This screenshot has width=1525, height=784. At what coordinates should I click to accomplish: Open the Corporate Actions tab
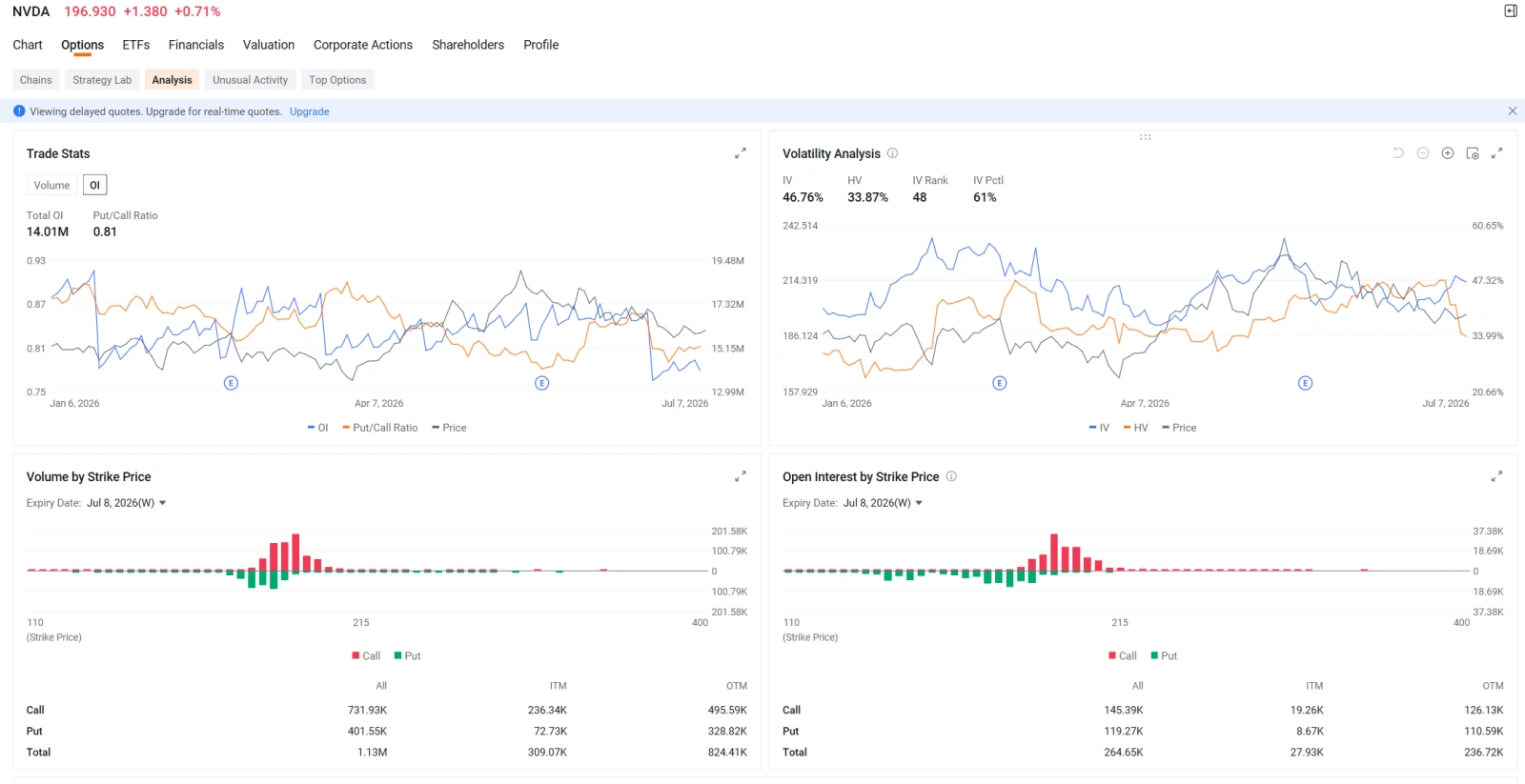(363, 45)
